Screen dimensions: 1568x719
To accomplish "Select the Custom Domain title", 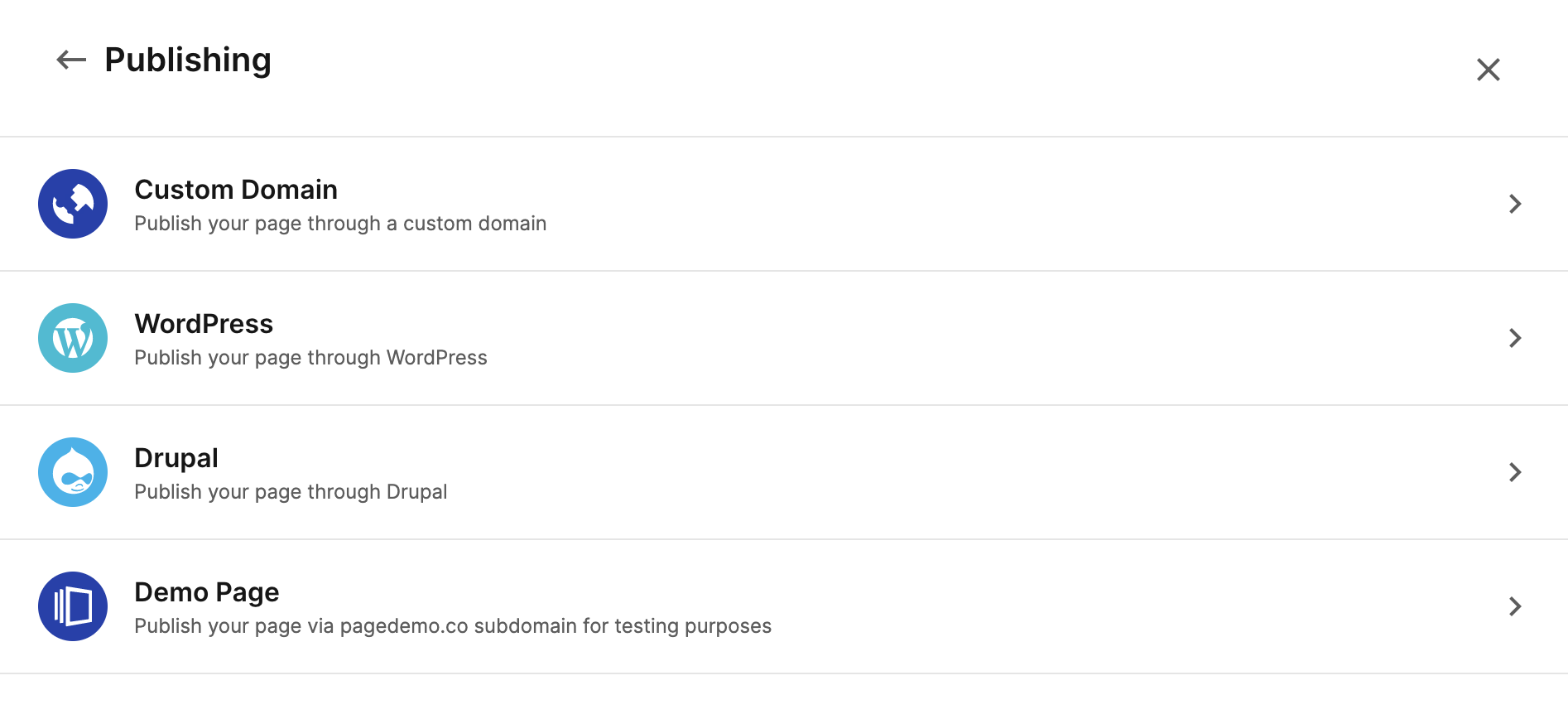I will pyautogui.click(x=236, y=190).
